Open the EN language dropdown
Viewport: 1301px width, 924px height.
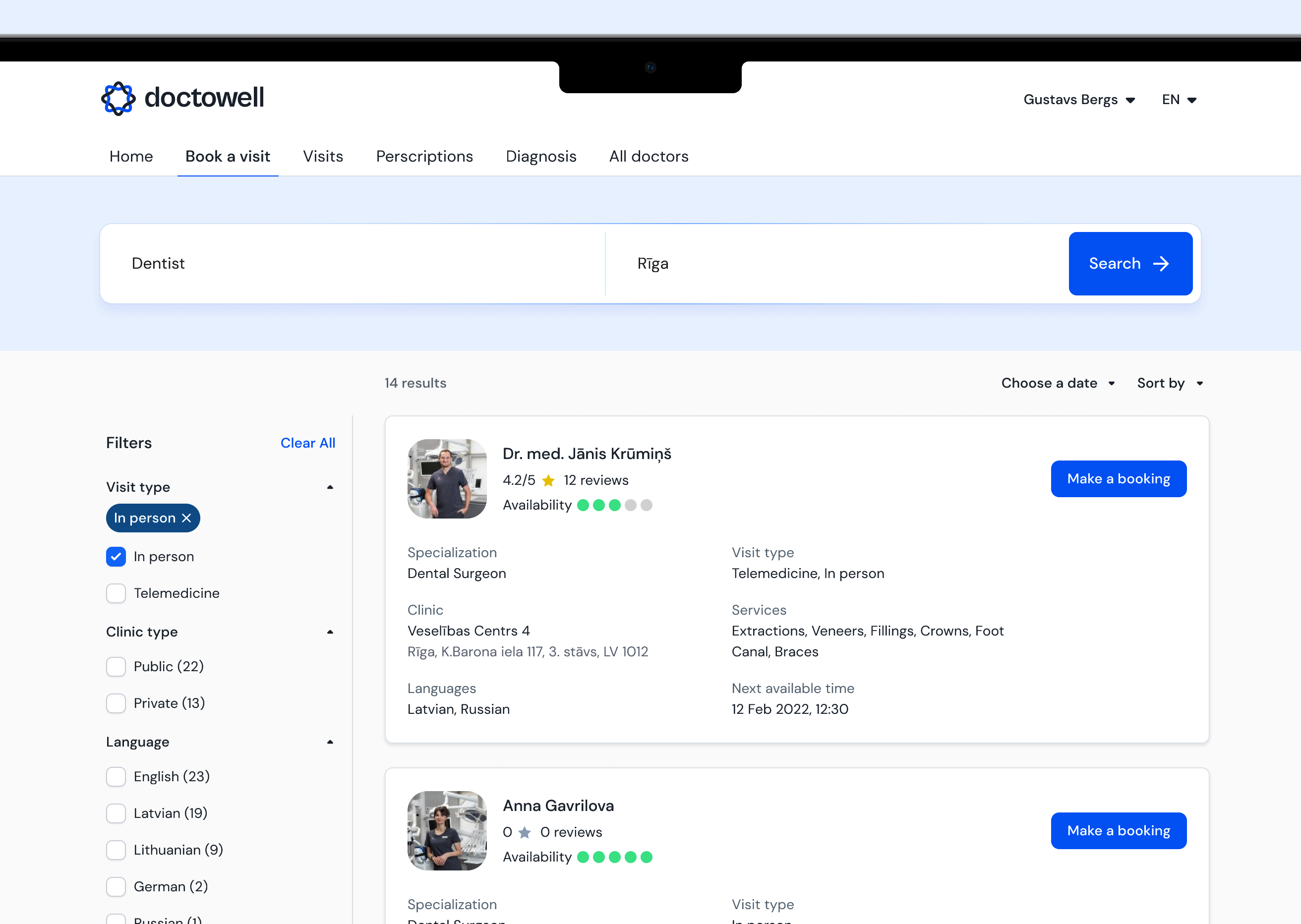click(x=1179, y=100)
